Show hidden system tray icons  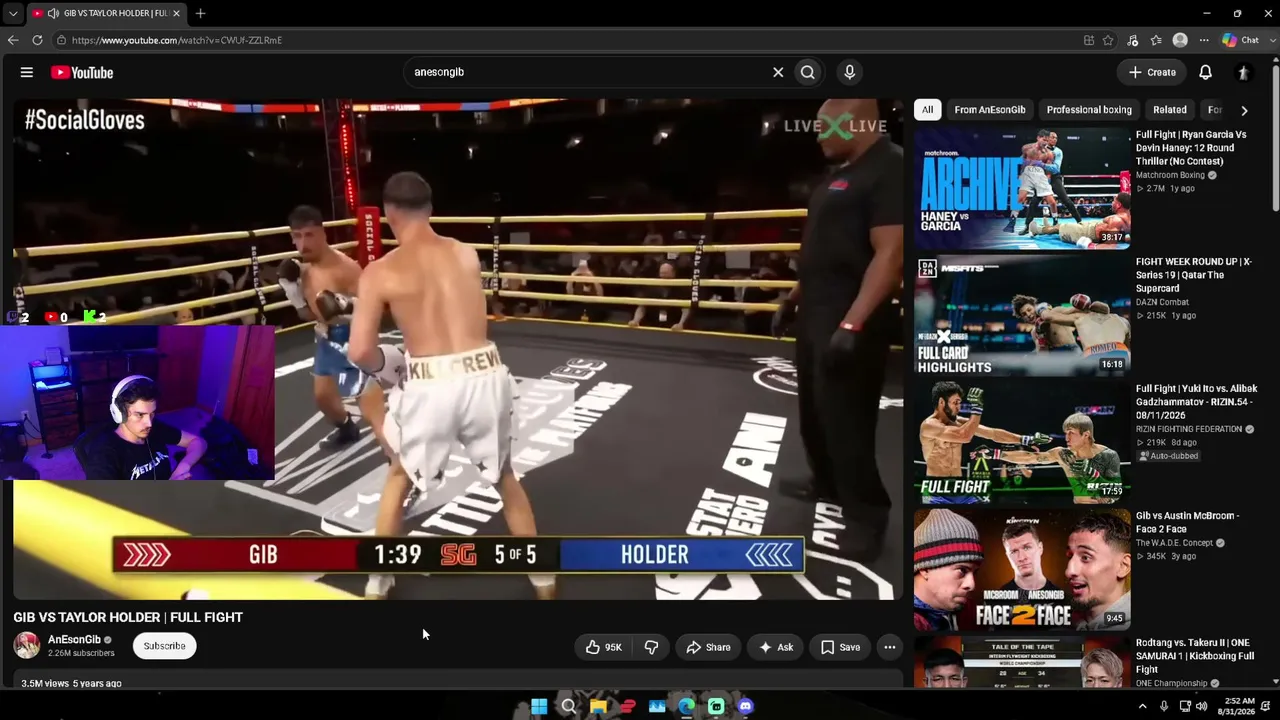coord(1142,706)
